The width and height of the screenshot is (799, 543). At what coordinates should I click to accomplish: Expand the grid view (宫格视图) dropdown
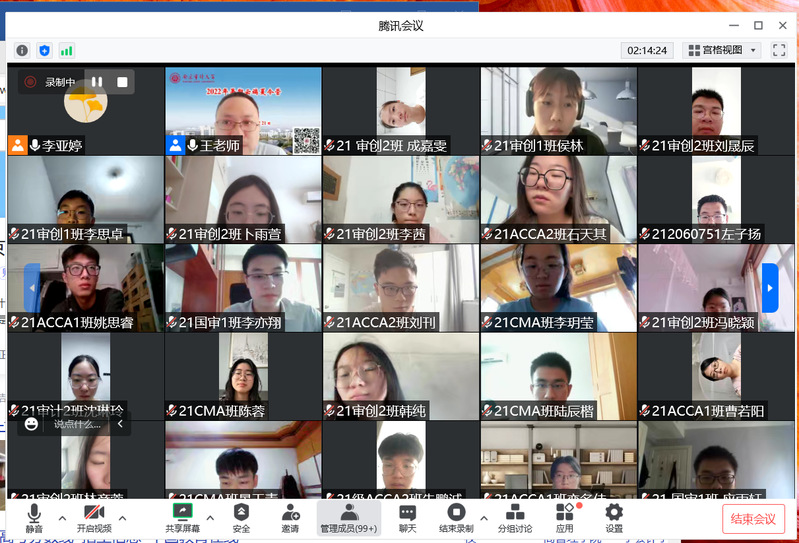pyautogui.click(x=722, y=50)
